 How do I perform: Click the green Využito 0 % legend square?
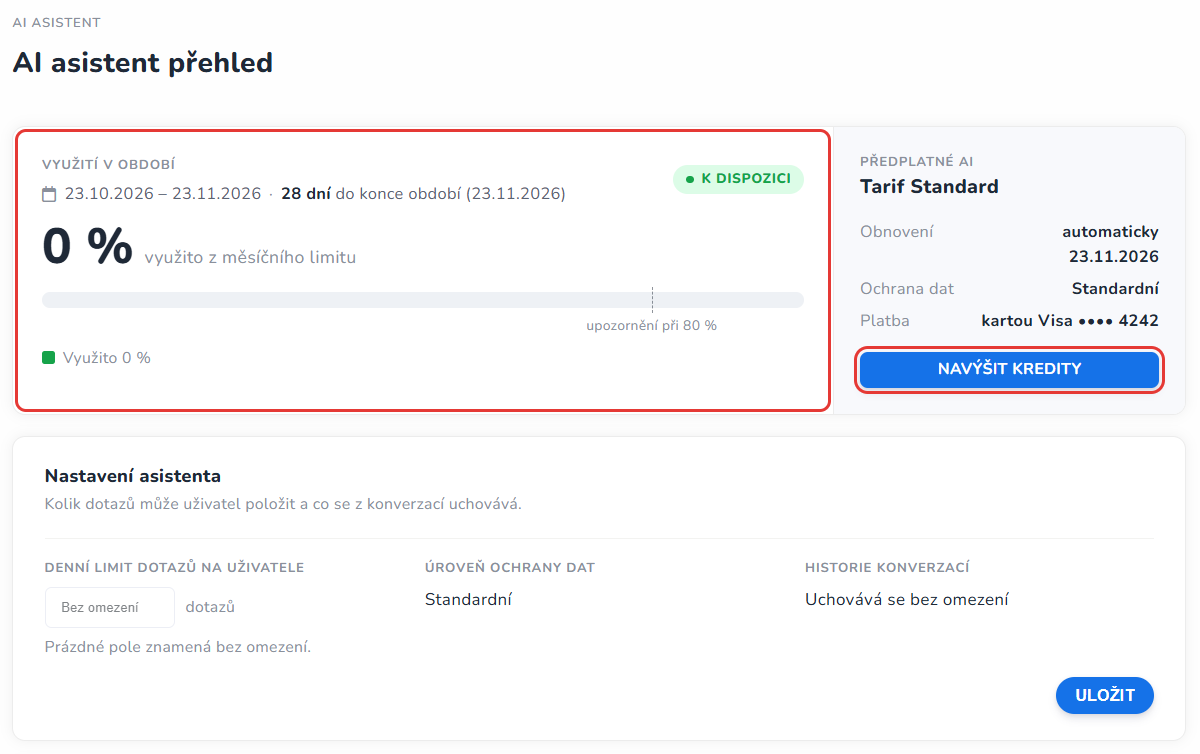[x=48, y=357]
